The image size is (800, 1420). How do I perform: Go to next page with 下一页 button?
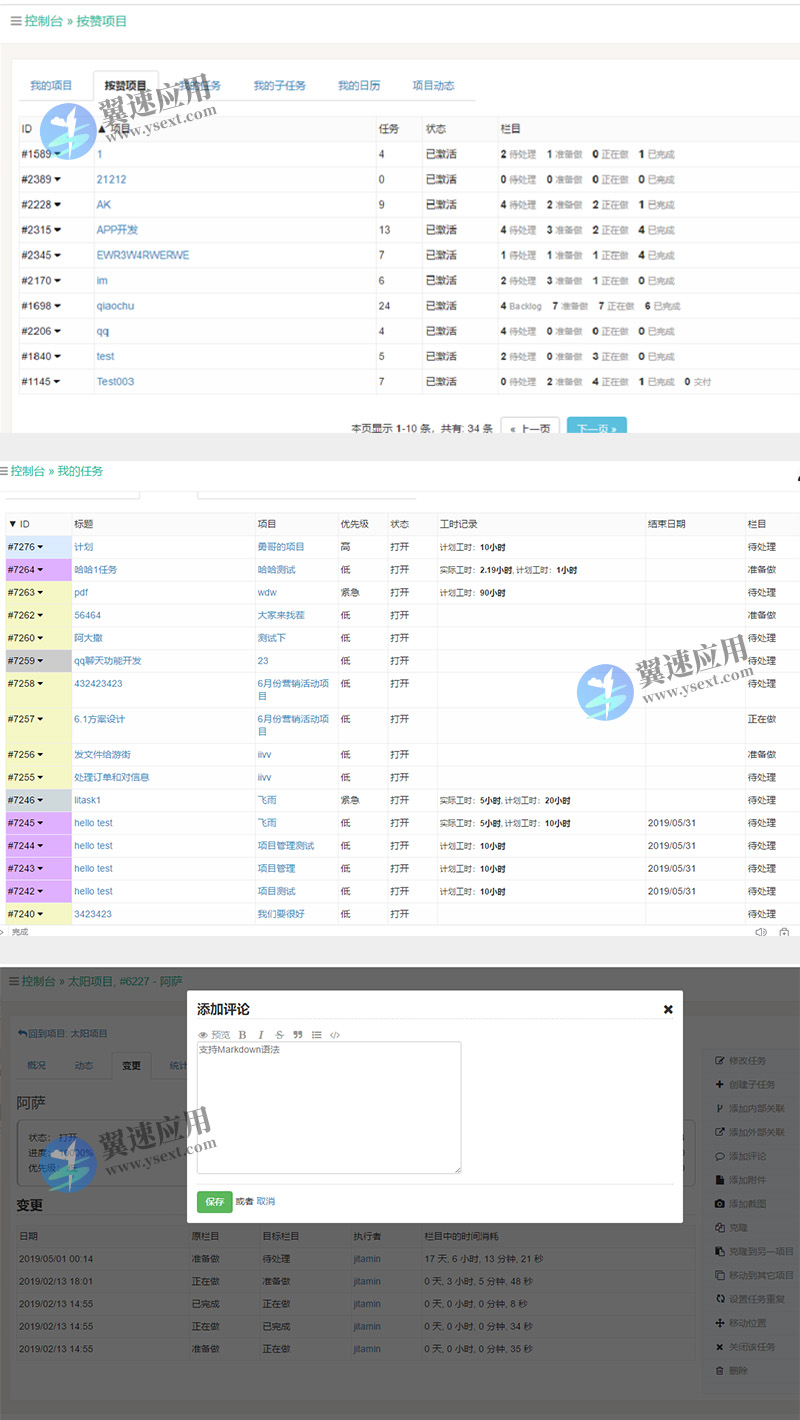[596, 427]
